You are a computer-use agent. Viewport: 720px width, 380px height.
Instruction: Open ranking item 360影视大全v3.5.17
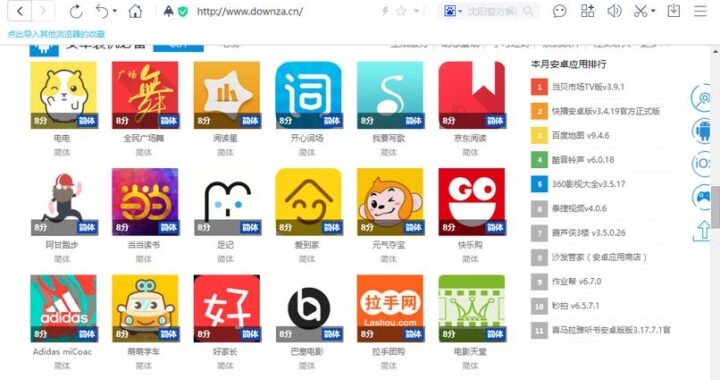pyautogui.click(x=588, y=184)
